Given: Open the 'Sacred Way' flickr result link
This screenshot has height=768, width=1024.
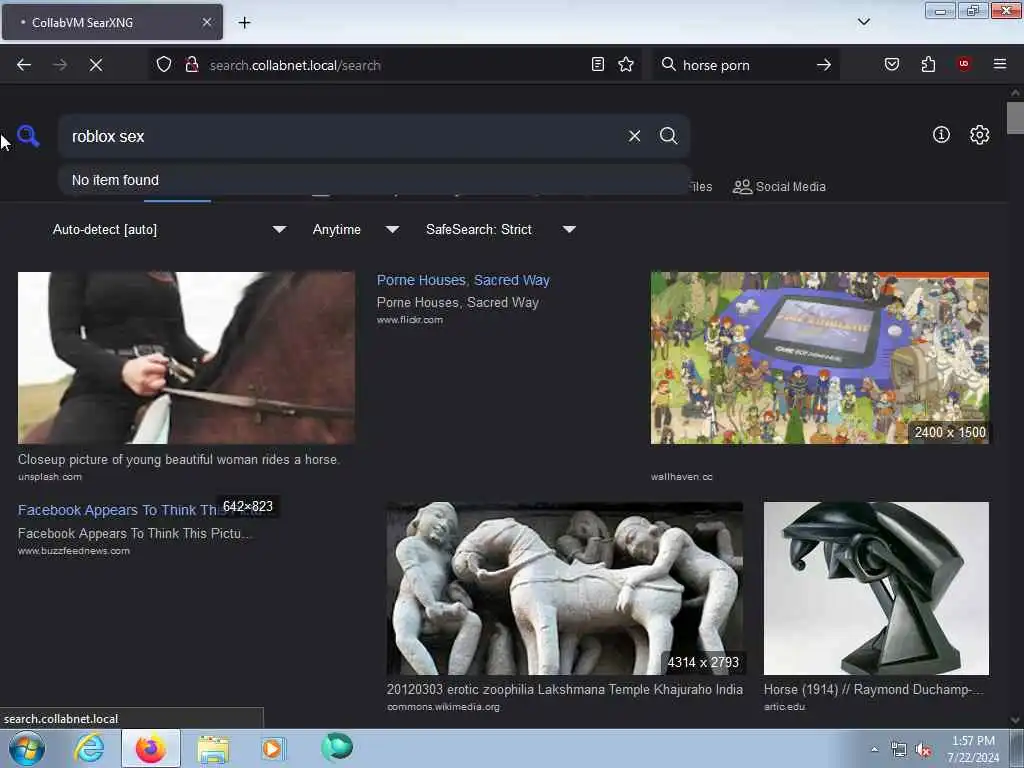Looking at the screenshot, I should tap(463, 280).
